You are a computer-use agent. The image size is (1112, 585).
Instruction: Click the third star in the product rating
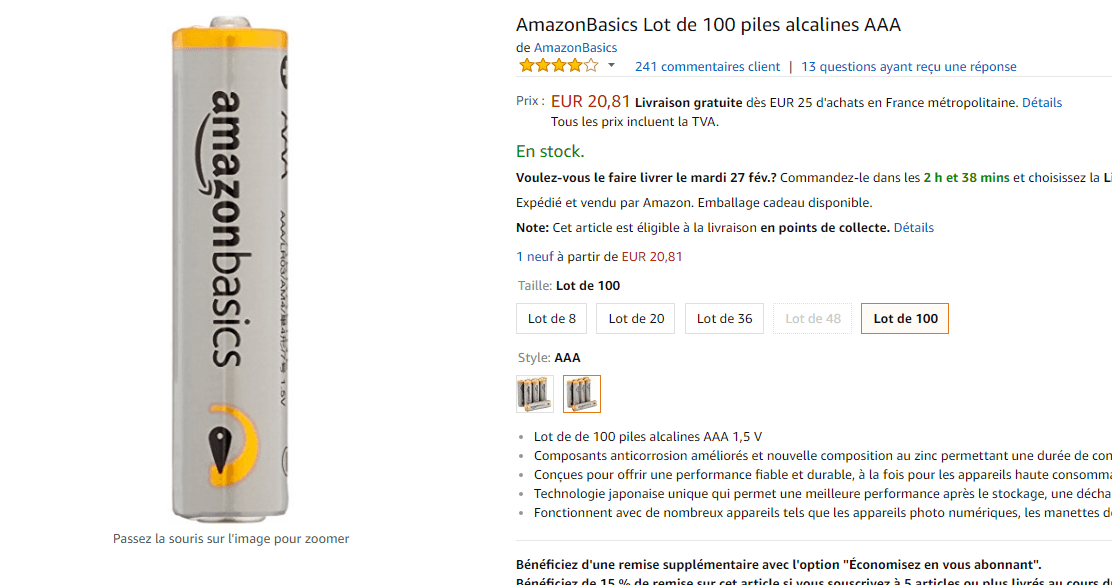pyautogui.click(x=560, y=64)
